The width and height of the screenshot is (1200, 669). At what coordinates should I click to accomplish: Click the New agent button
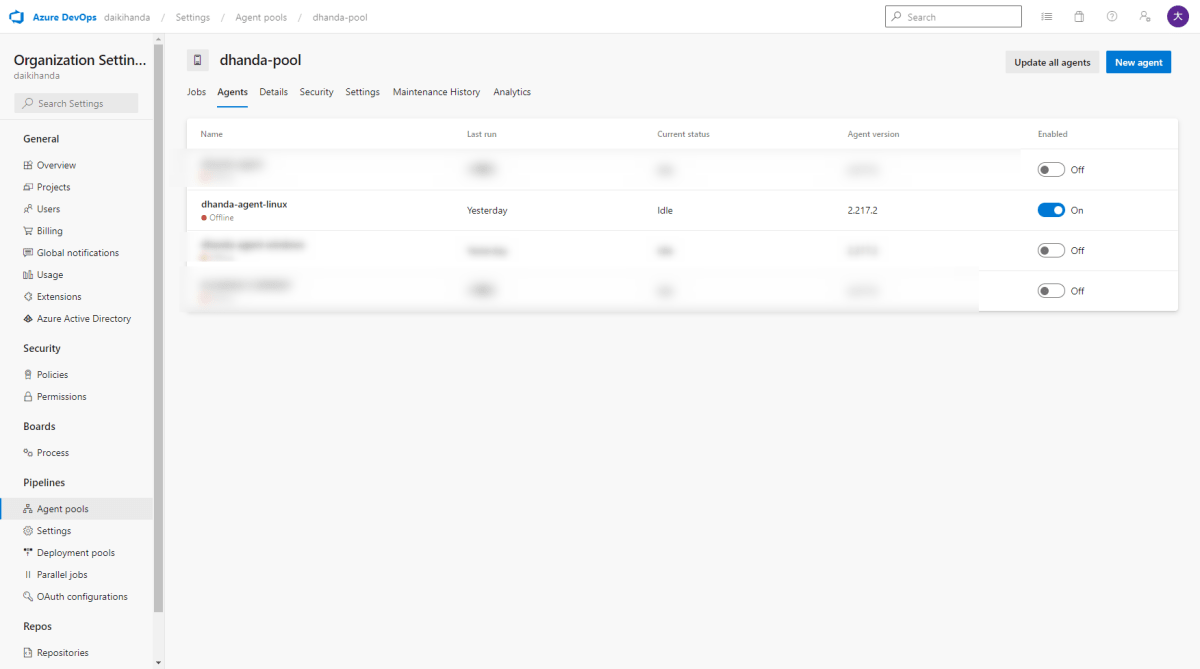point(1138,62)
